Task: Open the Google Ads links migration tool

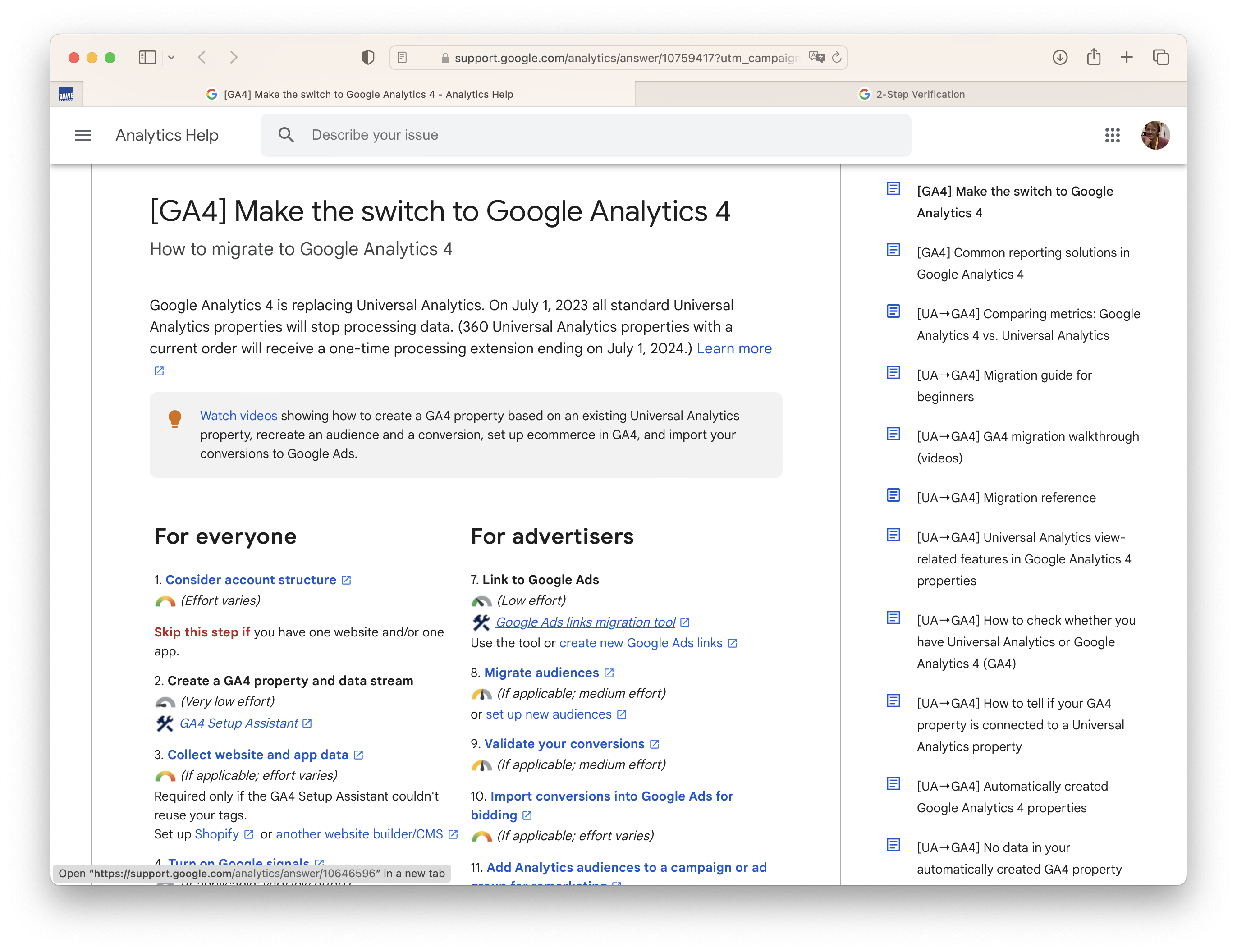Action: (585, 622)
